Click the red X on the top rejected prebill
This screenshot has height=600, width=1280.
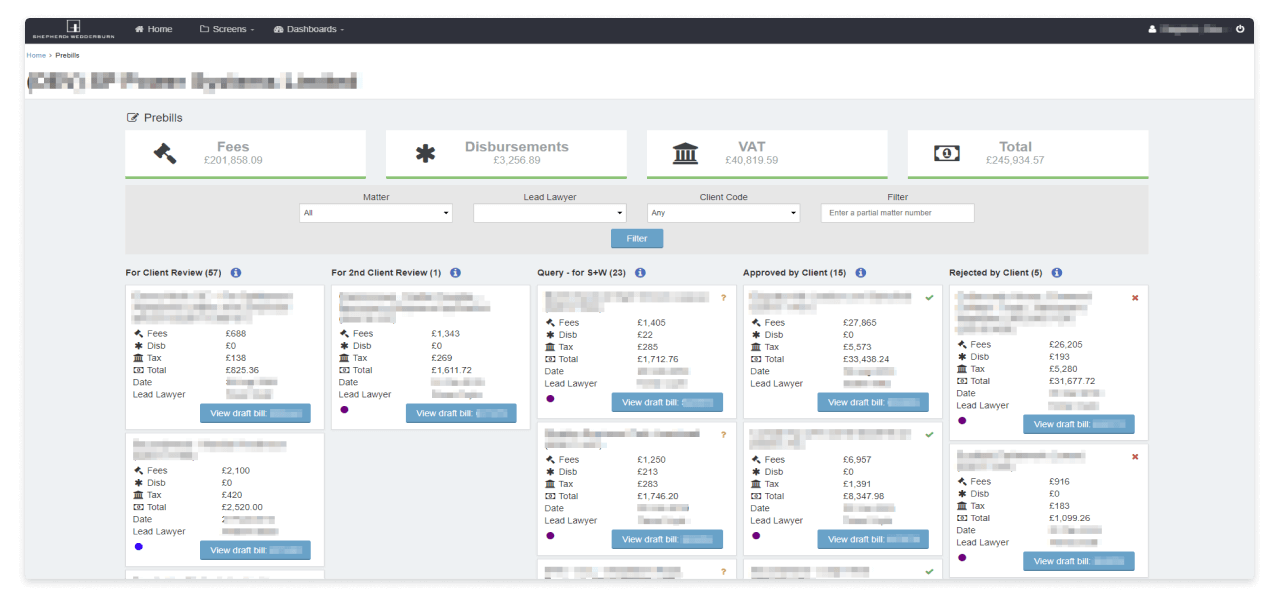point(1135,297)
